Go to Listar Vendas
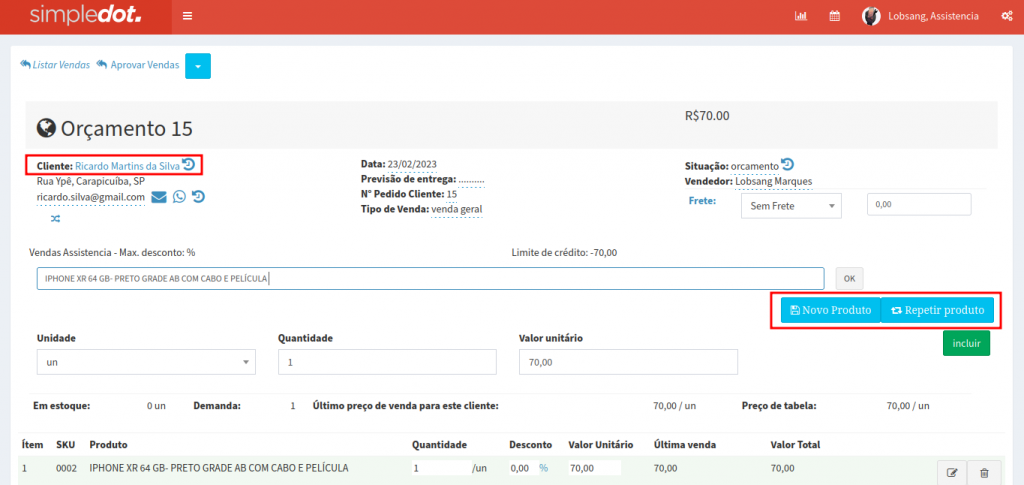The width and height of the screenshot is (1024, 485). tap(55, 65)
